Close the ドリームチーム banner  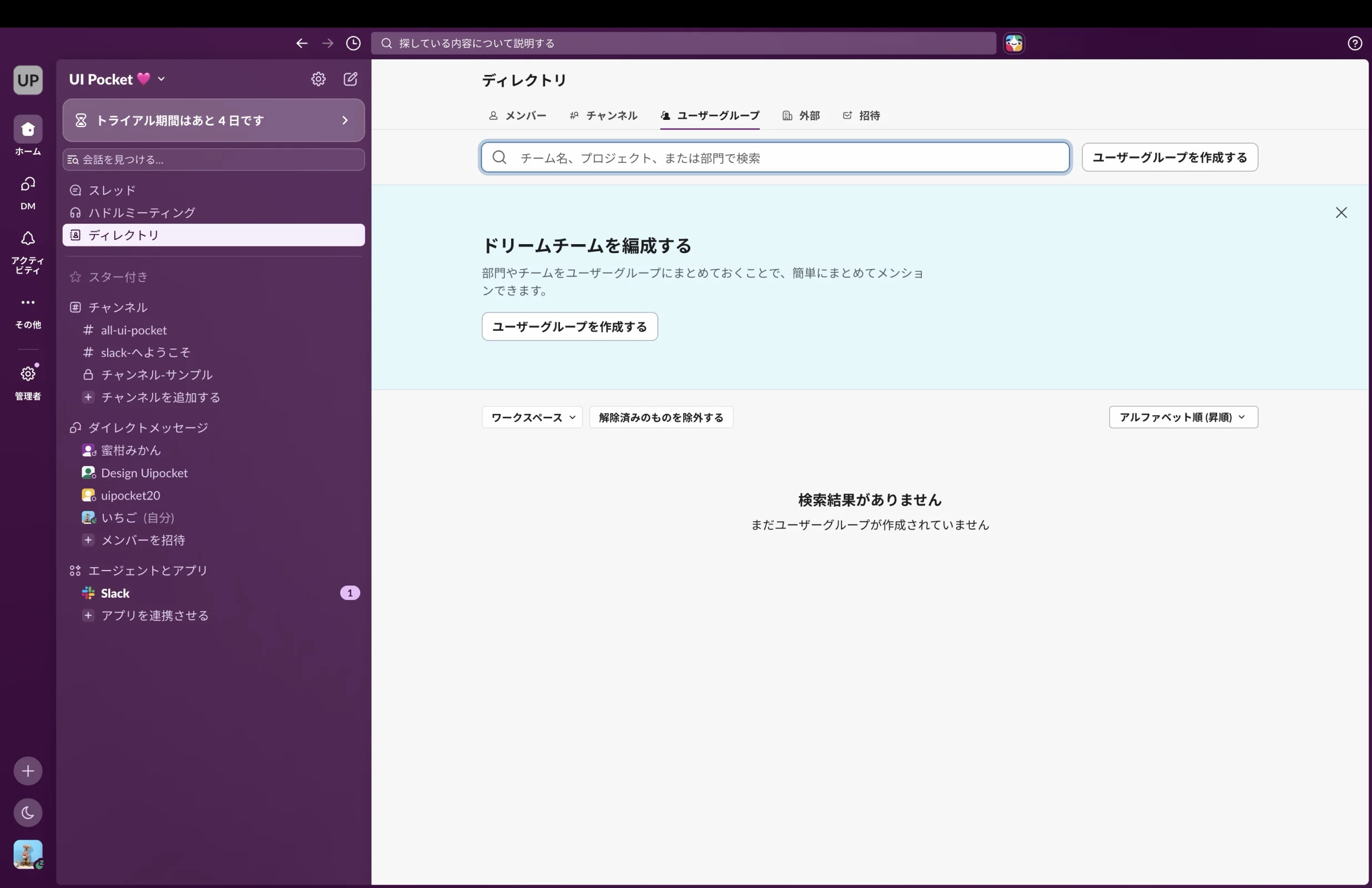tap(1341, 212)
